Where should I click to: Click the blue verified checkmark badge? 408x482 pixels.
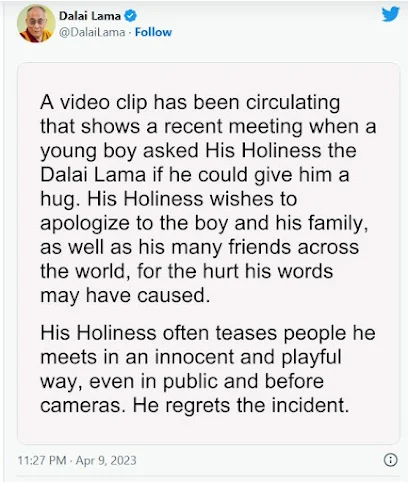click(x=130, y=16)
